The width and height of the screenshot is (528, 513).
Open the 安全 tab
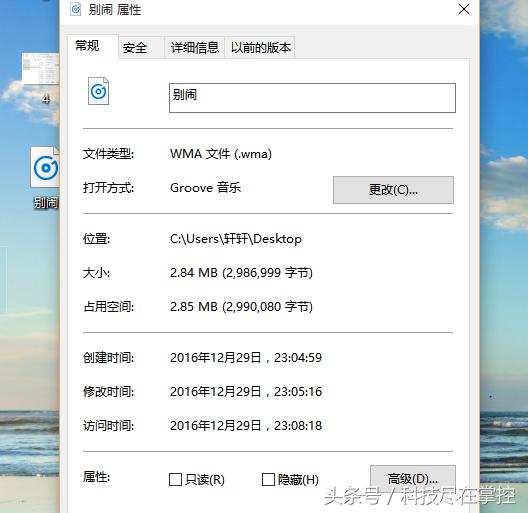click(141, 47)
